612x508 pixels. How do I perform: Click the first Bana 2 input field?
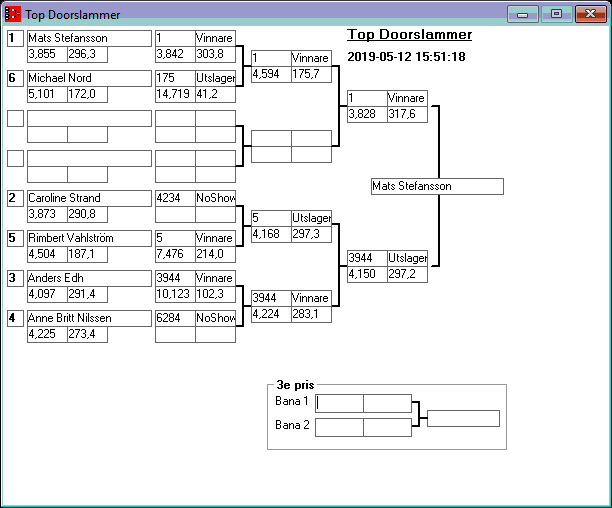(339, 427)
